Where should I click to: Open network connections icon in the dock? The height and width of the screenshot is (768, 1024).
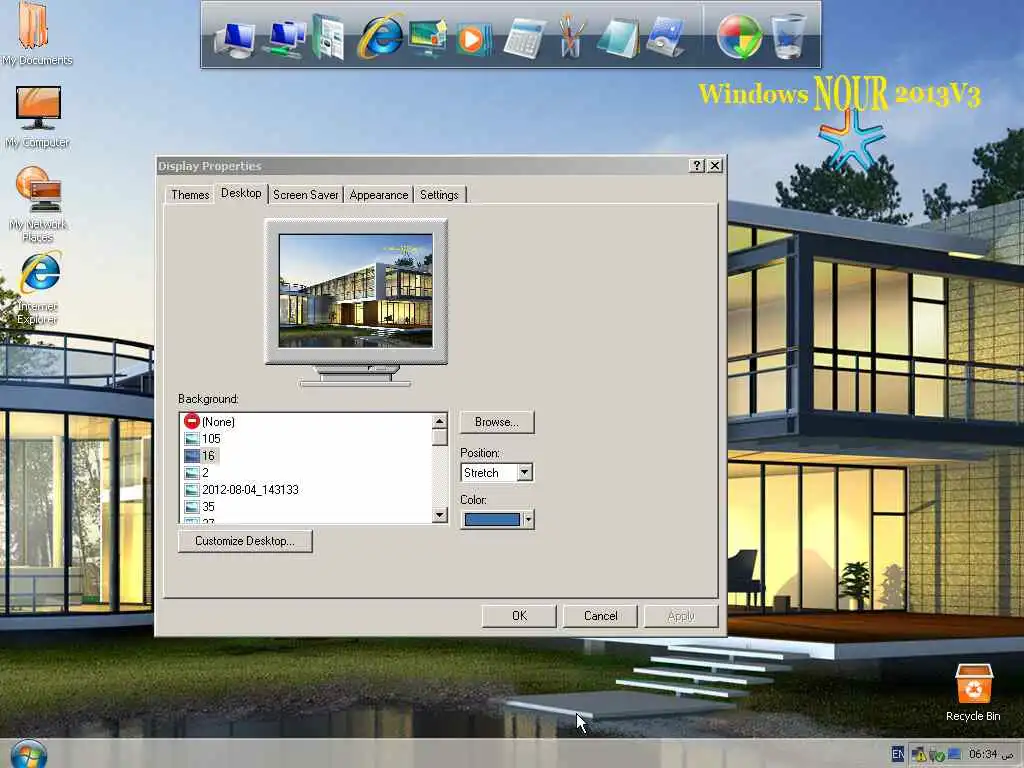[285, 39]
